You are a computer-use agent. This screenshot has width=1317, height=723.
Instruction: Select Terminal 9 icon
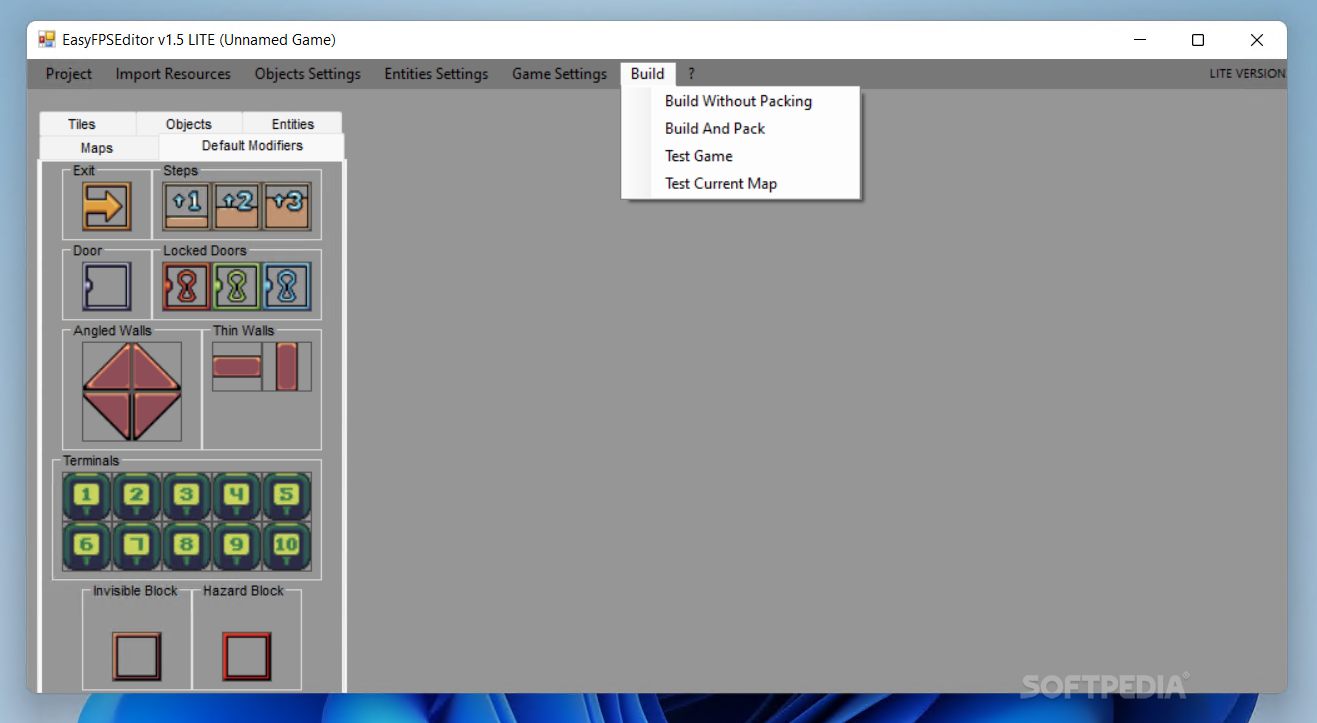[x=237, y=546]
